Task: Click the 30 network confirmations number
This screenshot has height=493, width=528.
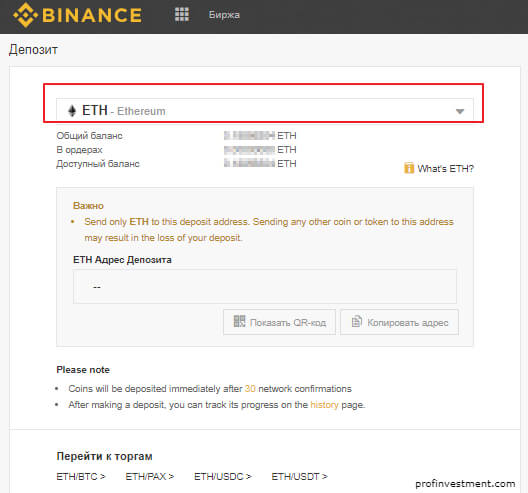Action: (x=250, y=389)
